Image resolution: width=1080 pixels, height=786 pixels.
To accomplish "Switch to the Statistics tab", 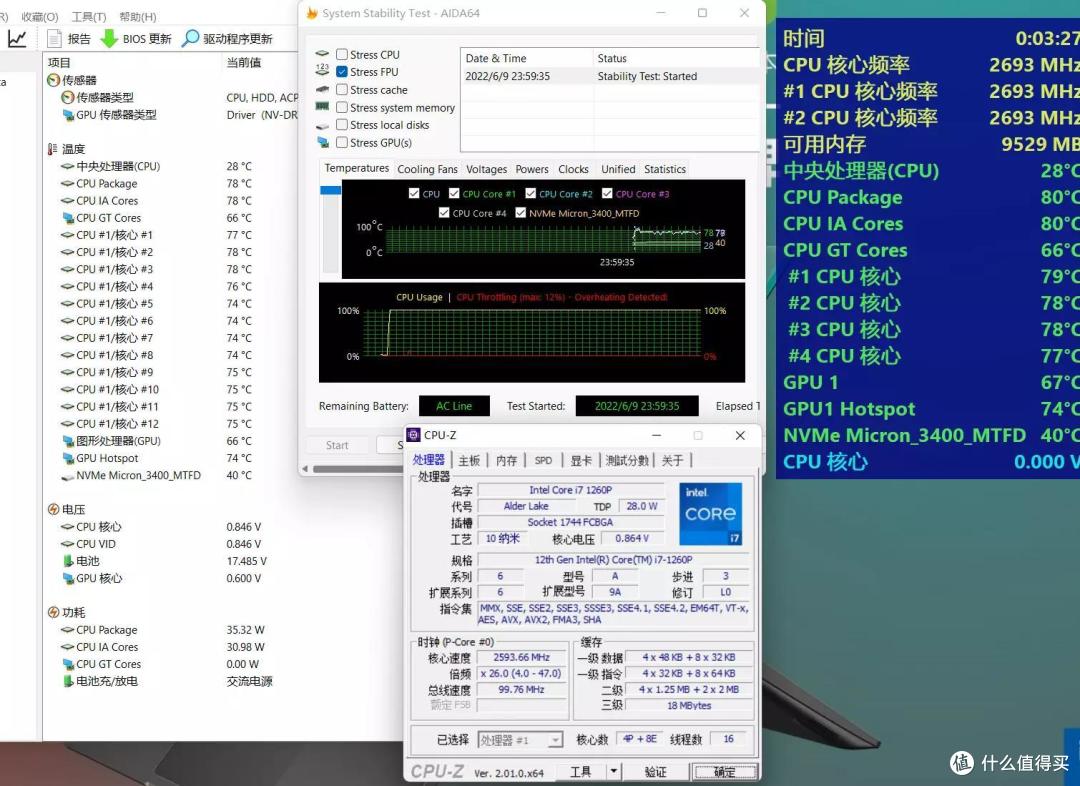I will click(665, 169).
